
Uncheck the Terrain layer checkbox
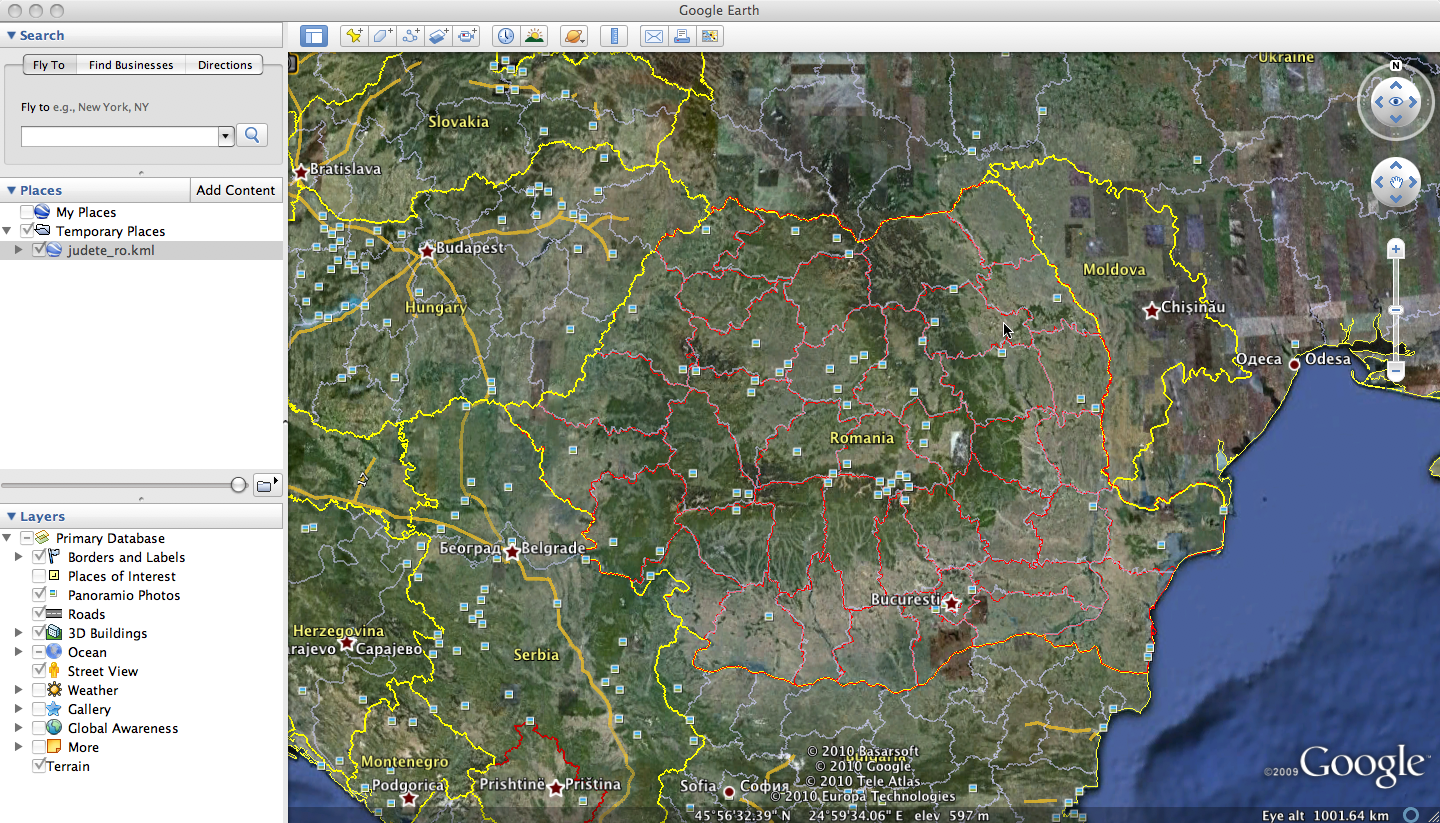39,766
